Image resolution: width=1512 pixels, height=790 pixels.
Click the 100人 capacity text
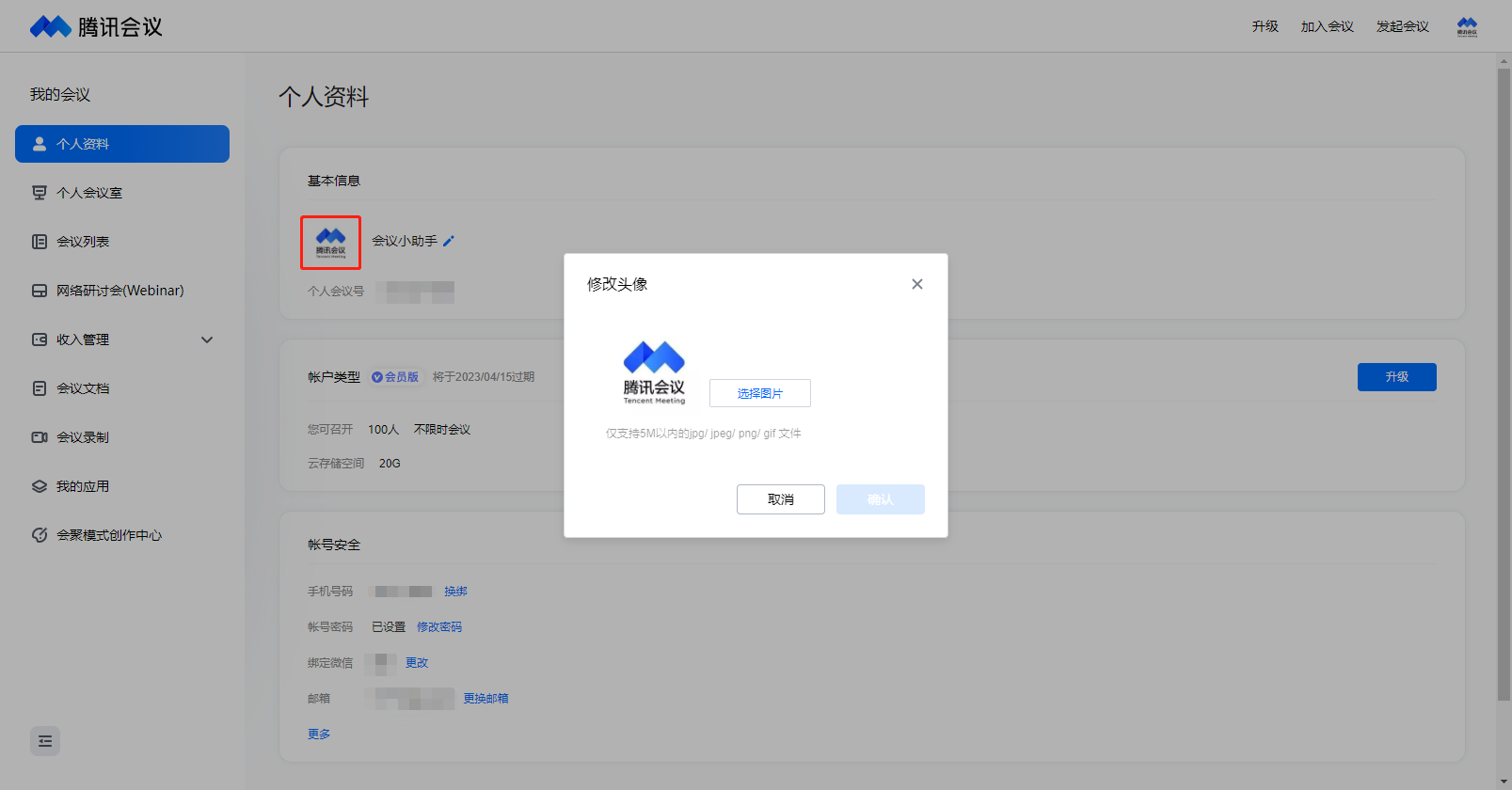click(x=384, y=430)
